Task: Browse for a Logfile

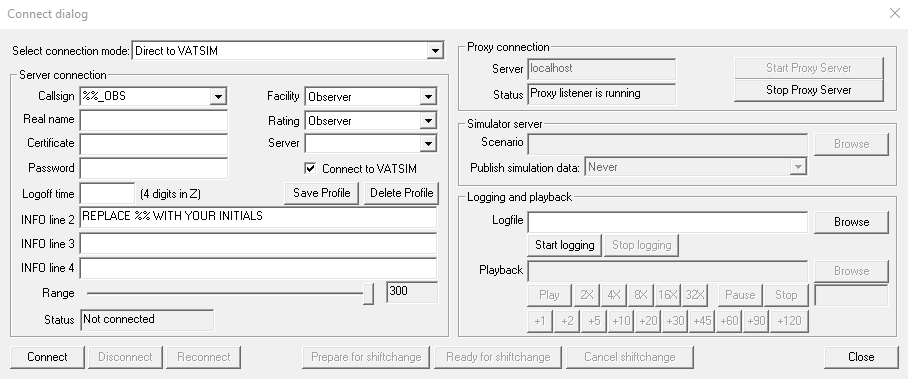Action: (x=851, y=222)
